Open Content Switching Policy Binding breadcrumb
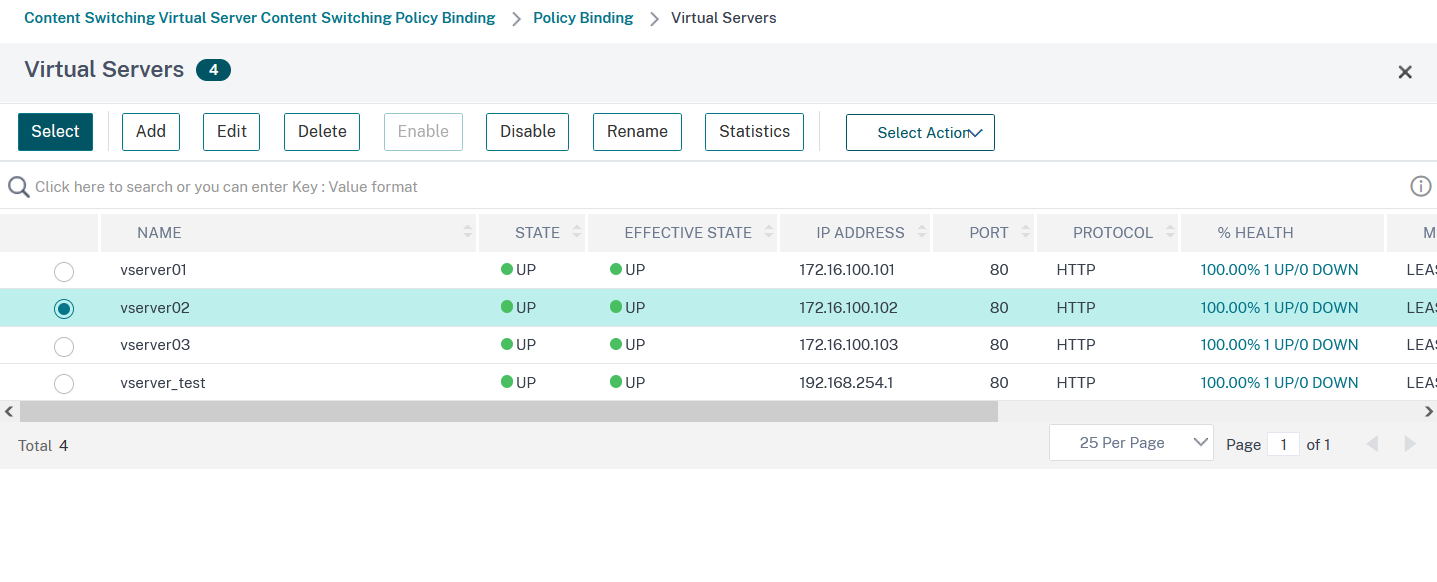 [260, 18]
